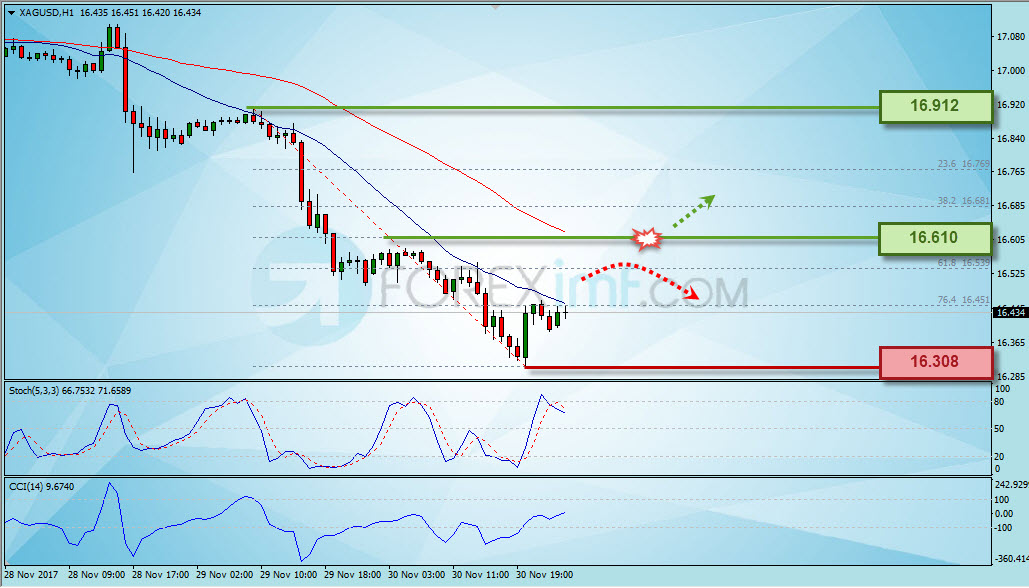Select the Fibonacci 38.2 16.681 level label
Screen dimensions: 1029x588
(x=963, y=201)
